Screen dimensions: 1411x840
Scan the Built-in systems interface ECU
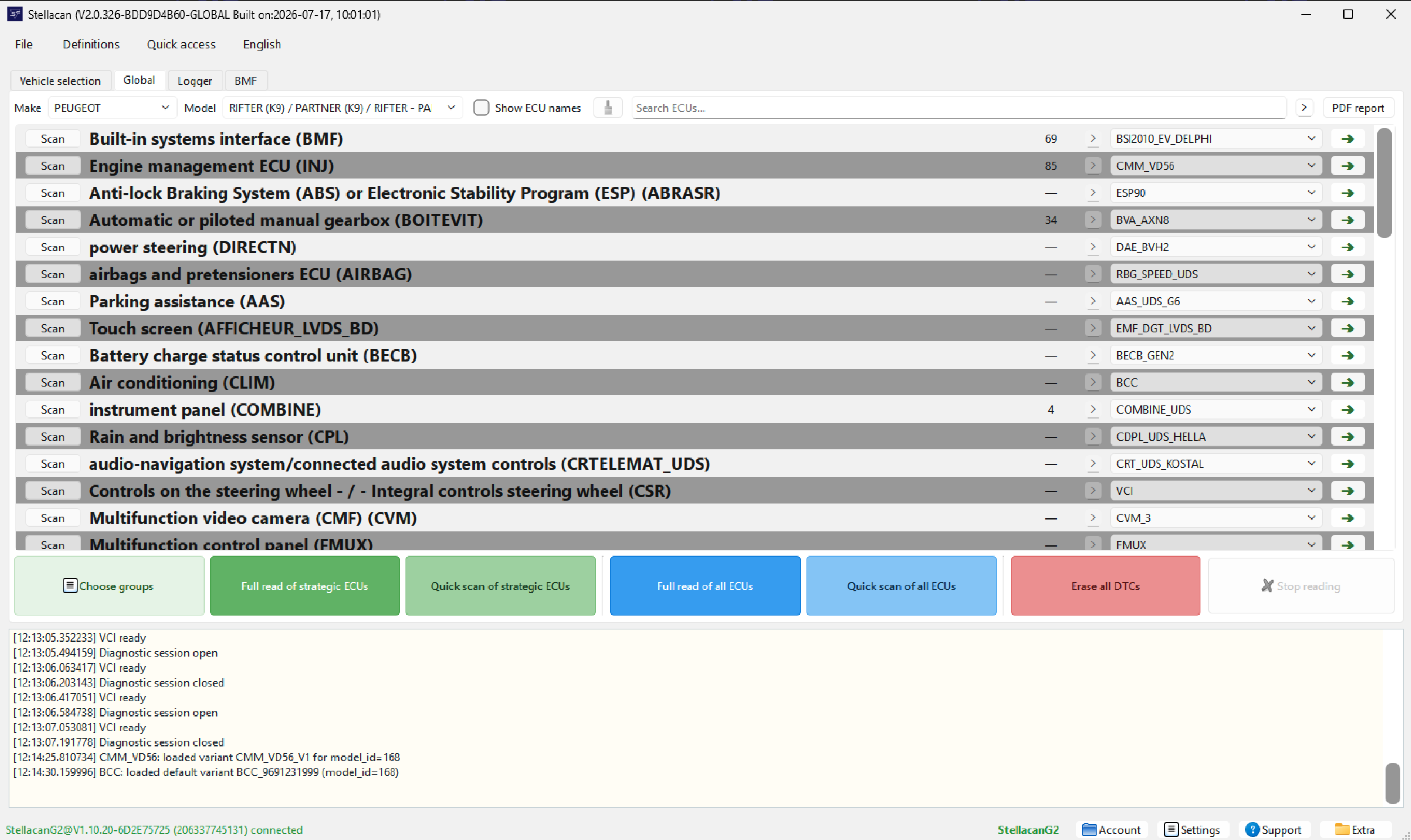tap(53, 139)
